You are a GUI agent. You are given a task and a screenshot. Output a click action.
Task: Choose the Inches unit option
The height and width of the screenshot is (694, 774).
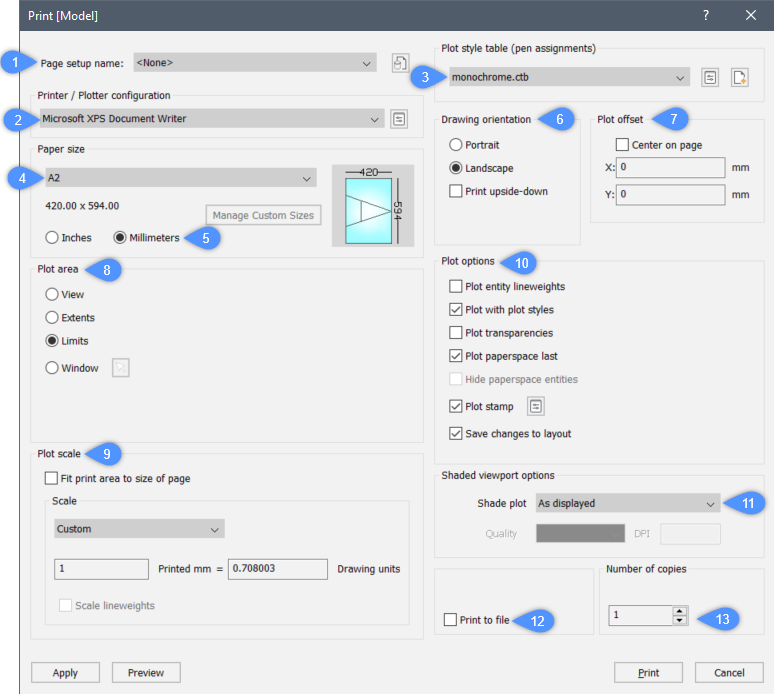coord(52,238)
